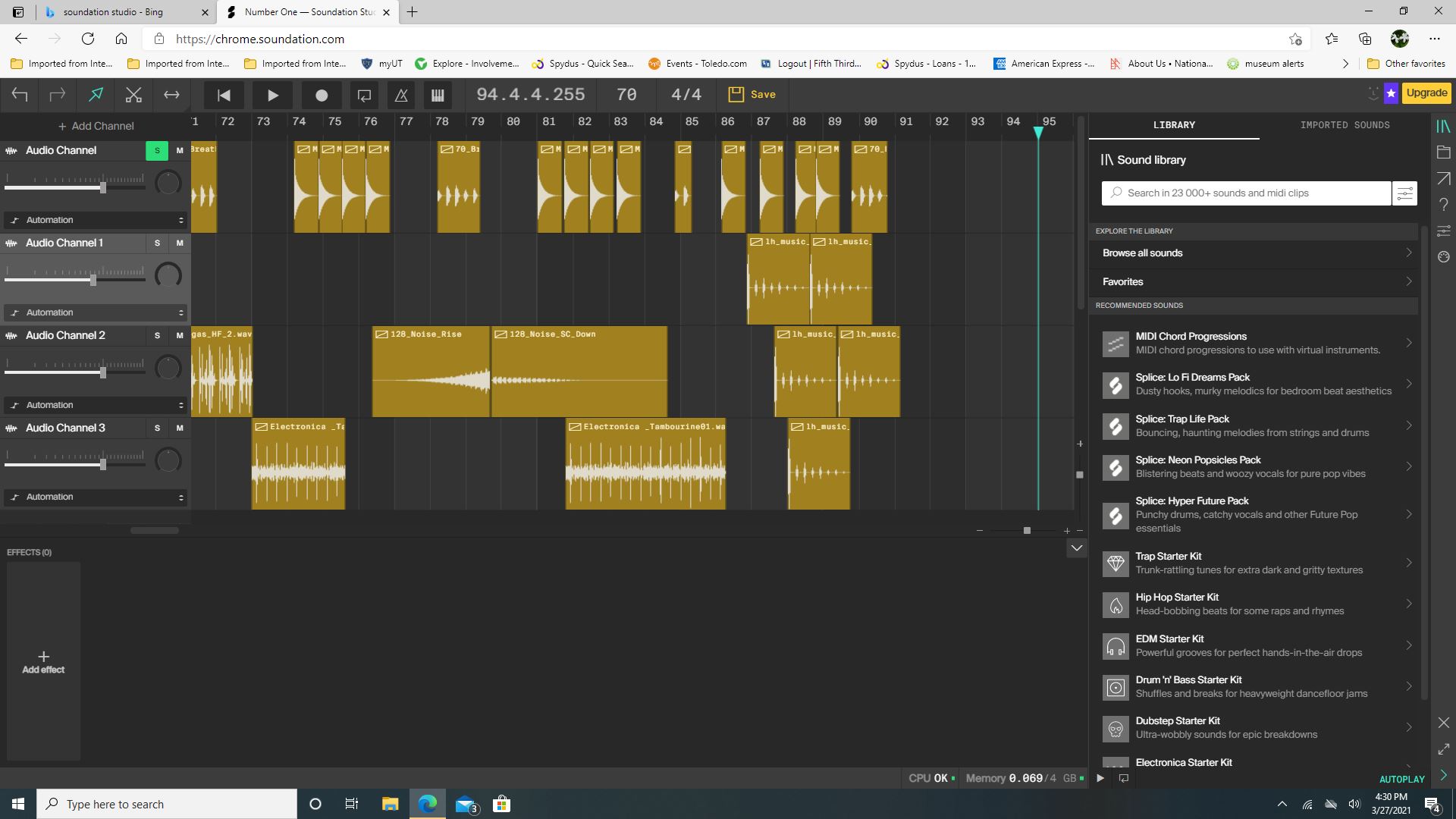Mute Audio Channel 2
Image resolution: width=1456 pixels, height=819 pixels.
pos(180,335)
